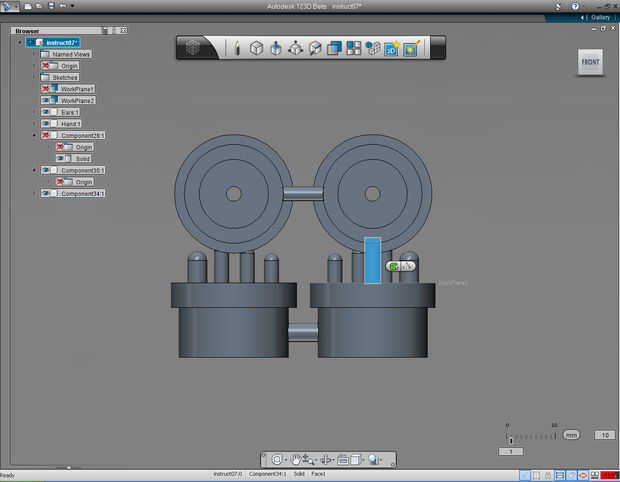Select the Pattern grid tool icon
620x482 pixels.
coord(354,48)
